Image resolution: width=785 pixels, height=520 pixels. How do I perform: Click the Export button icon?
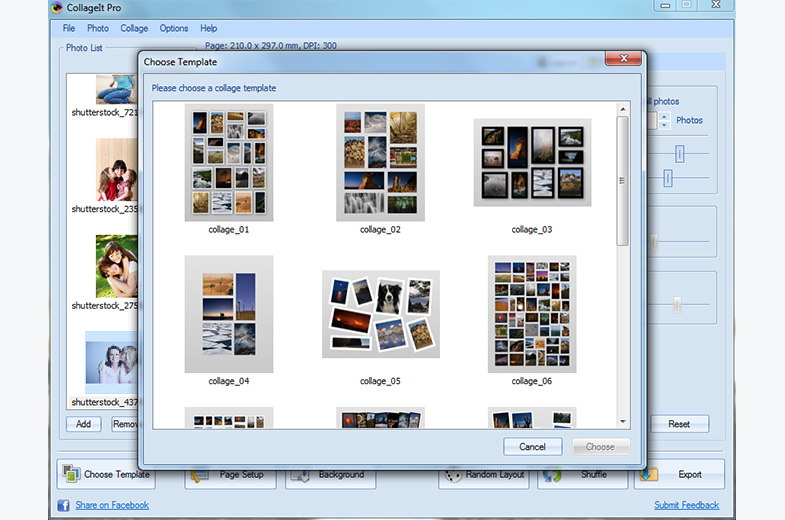(x=648, y=475)
